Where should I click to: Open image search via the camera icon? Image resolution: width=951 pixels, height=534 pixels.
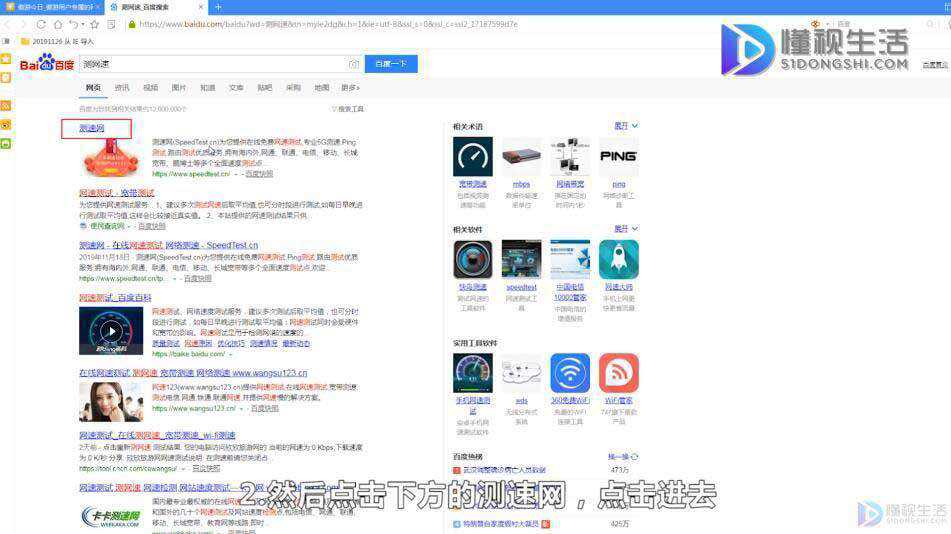tap(354, 64)
